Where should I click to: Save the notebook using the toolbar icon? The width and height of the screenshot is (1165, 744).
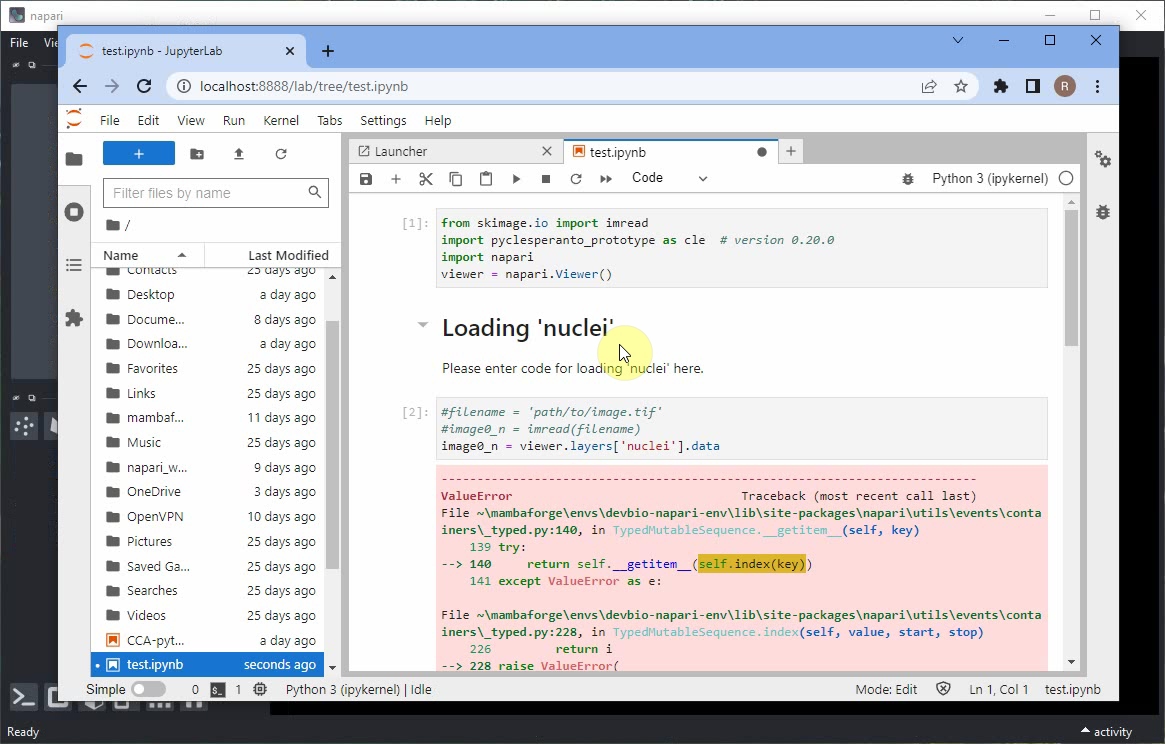[x=366, y=179]
